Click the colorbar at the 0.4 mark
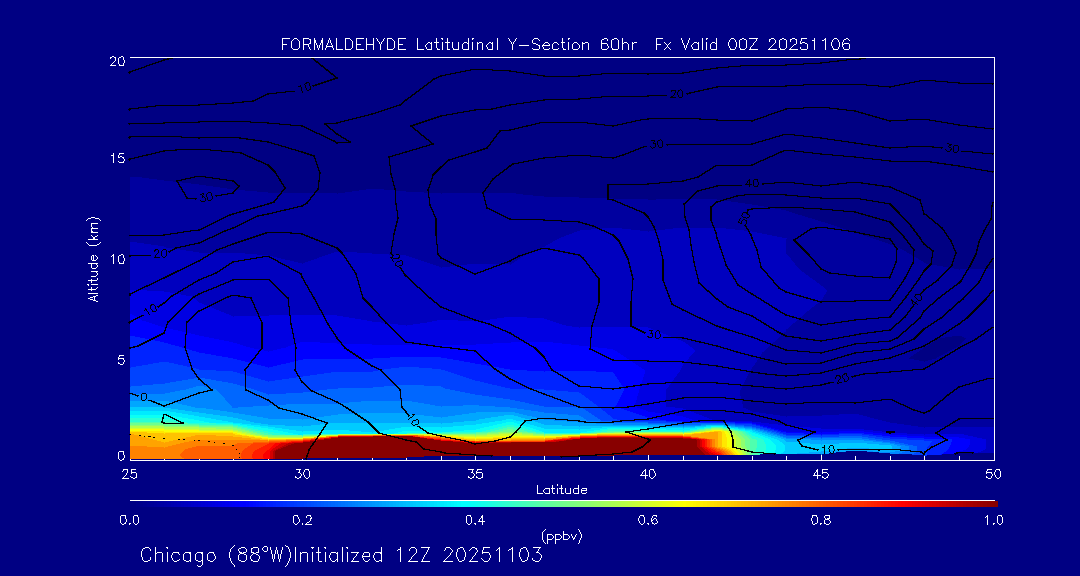 pos(476,502)
